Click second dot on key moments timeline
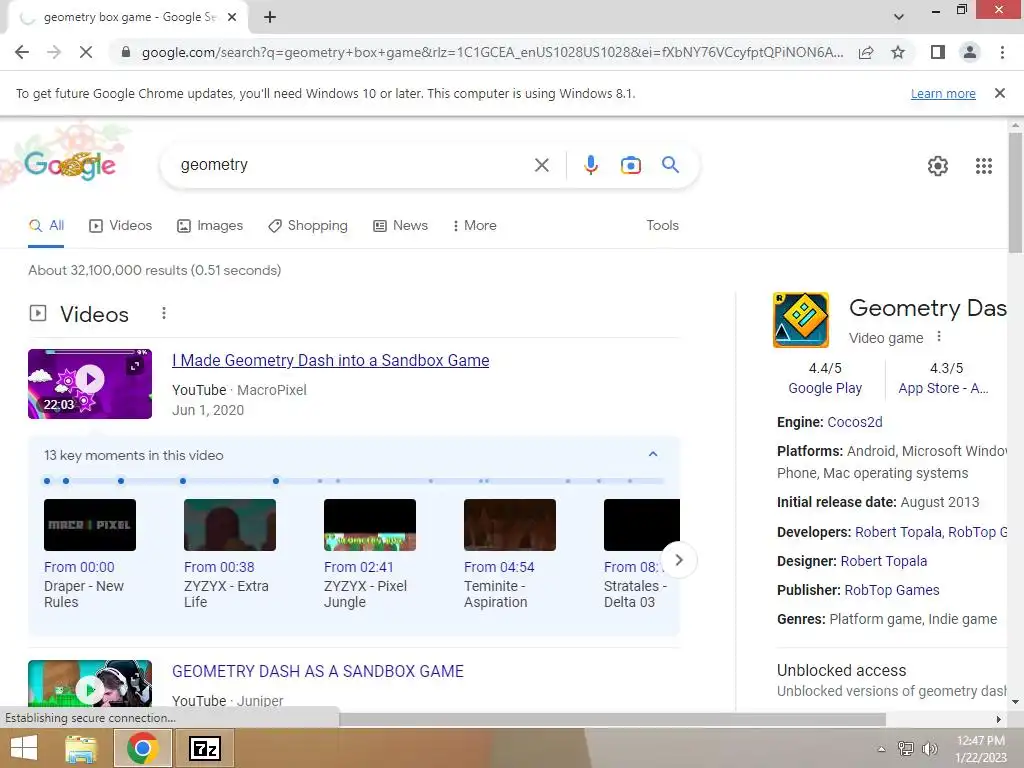This screenshot has width=1024, height=768. coord(66,481)
